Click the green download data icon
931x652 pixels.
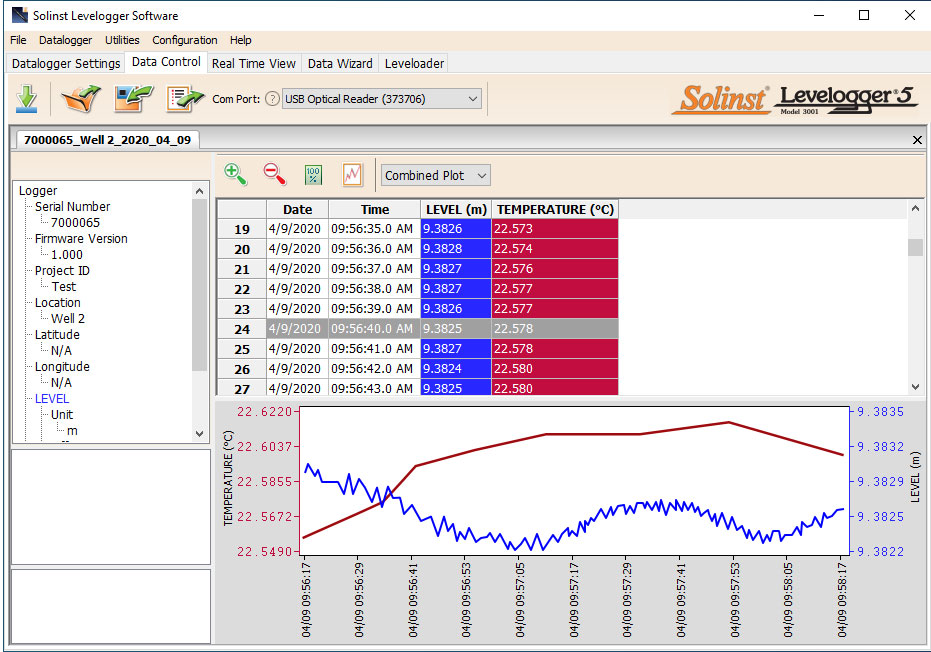click(x=27, y=98)
